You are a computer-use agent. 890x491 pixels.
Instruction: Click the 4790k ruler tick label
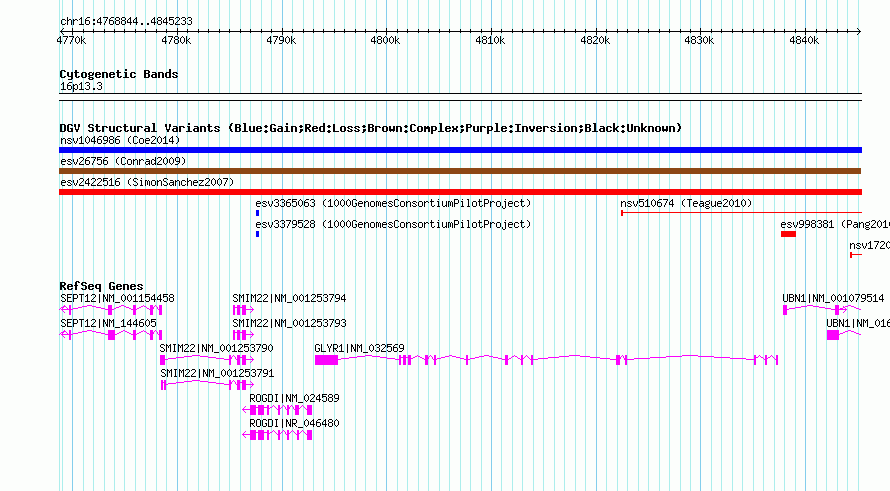pos(281,40)
